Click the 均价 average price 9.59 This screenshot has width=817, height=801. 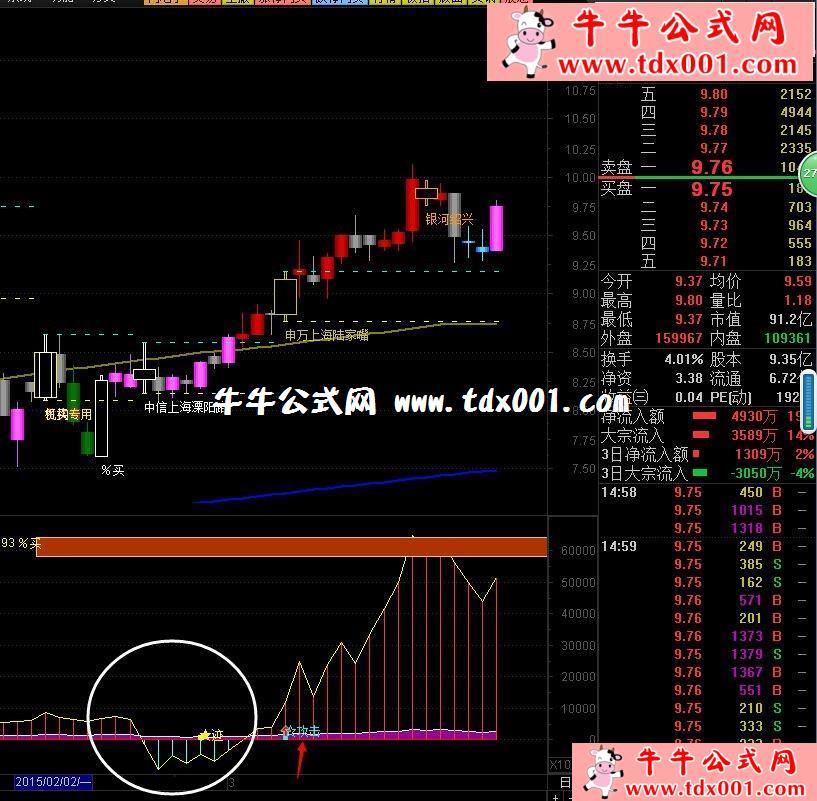pyautogui.click(x=798, y=281)
